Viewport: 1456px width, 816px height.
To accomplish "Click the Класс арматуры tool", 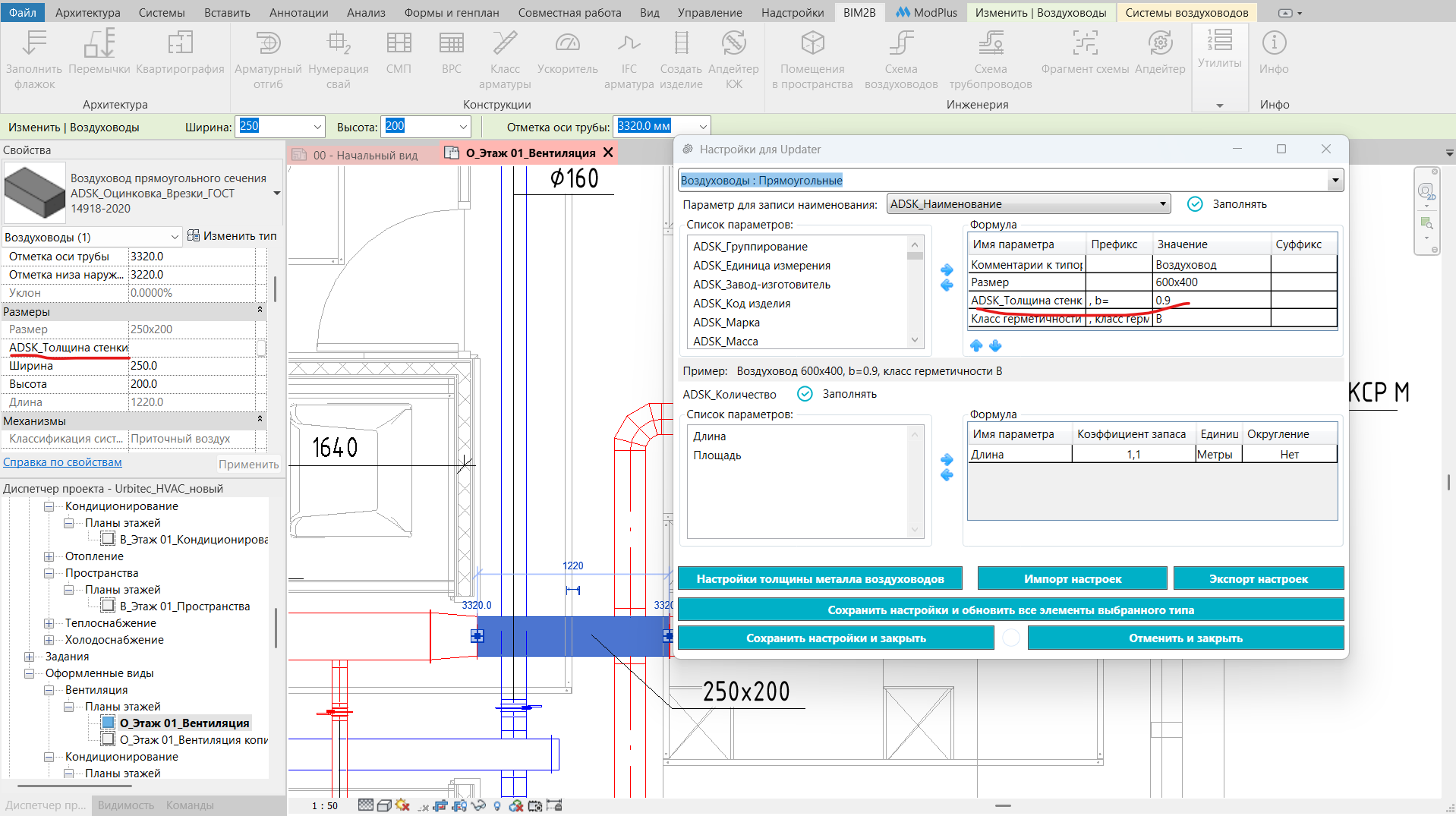I will 505,59.
